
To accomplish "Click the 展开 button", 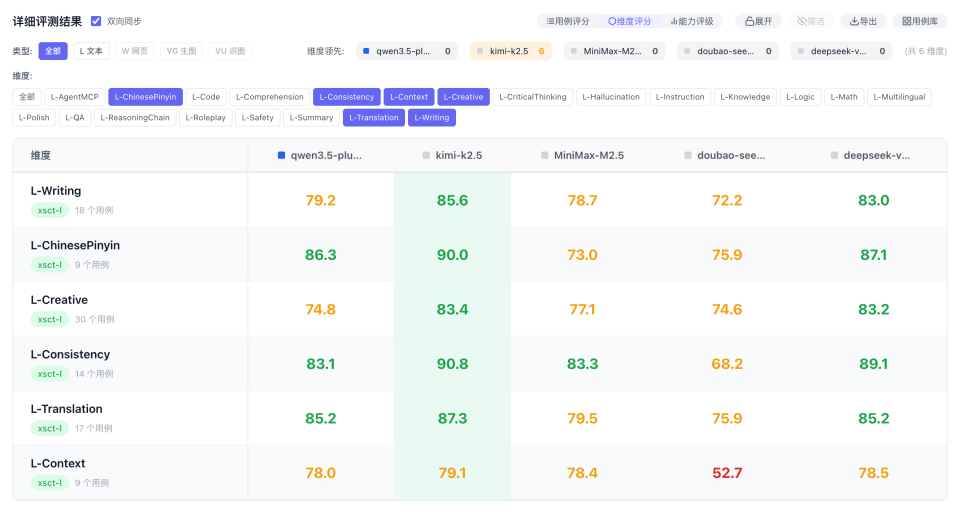I will coord(758,21).
